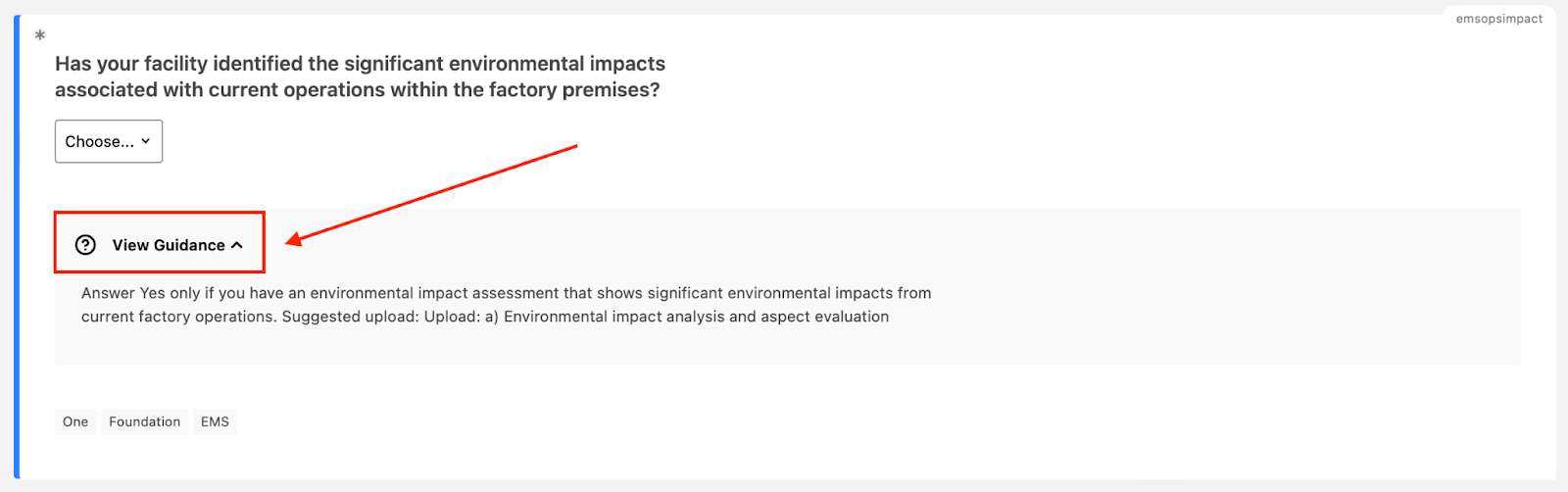Screen dimensions: 1568x492
Task: Click 'Environmental impact analysis and aspect evaluation' text
Action: click(696, 317)
